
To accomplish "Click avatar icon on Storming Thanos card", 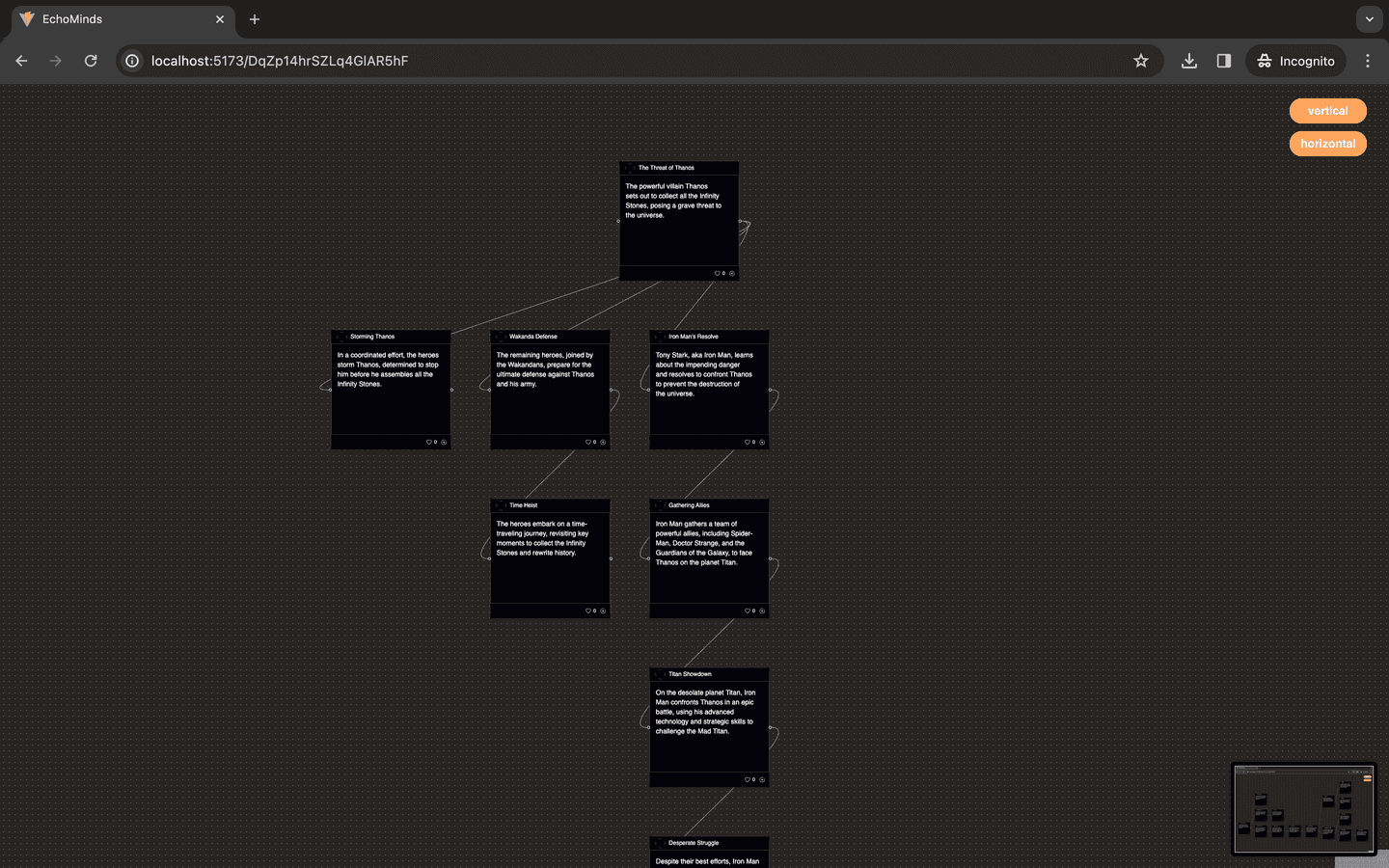I will 341,337.
